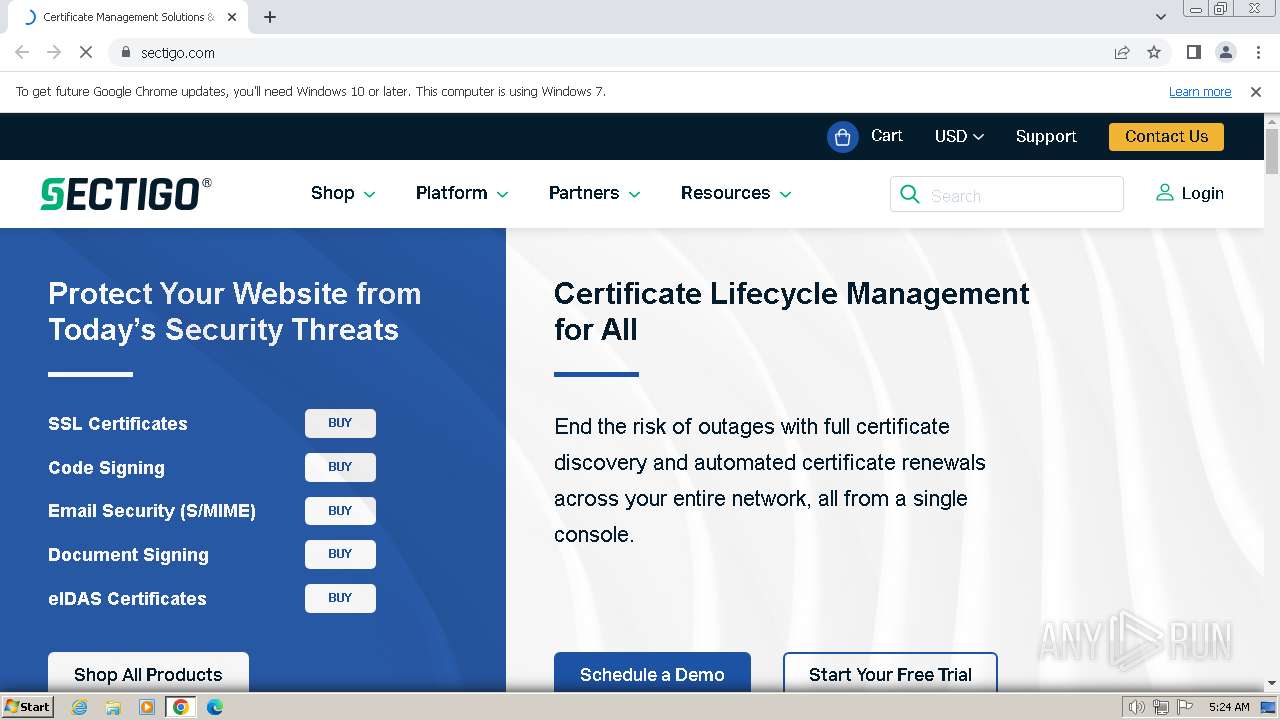The image size is (1280, 720).
Task: Buy Document Signing
Action: click(340, 554)
